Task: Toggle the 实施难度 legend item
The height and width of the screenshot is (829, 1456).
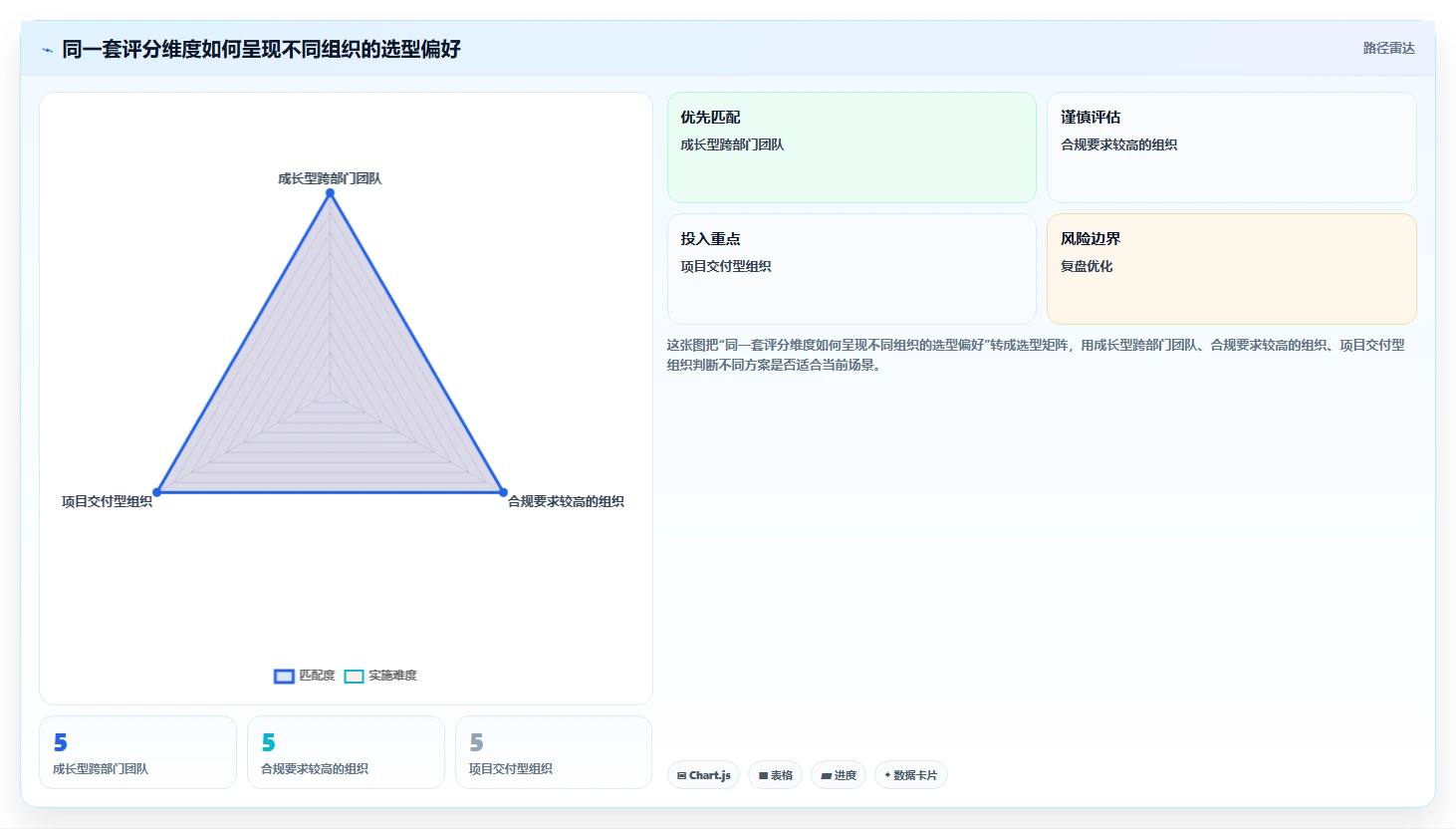Action: pyautogui.click(x=380, y=676)
